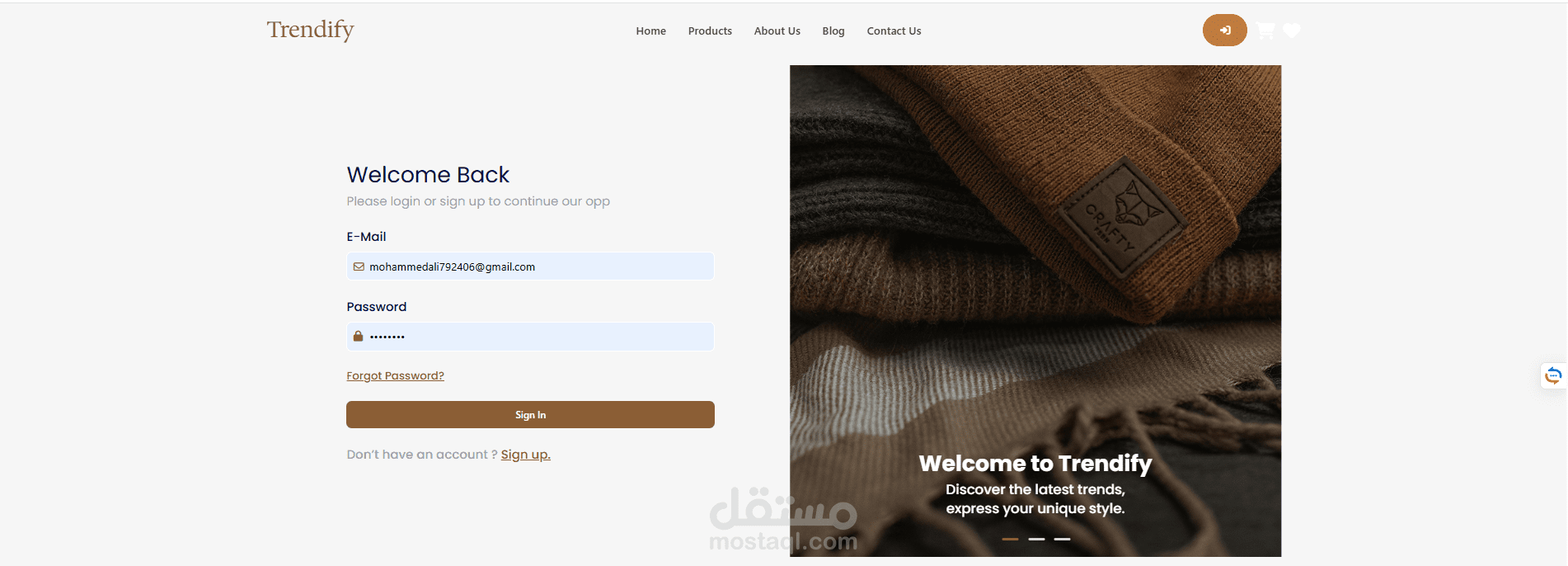Click the Discover the latest trends caption
Screen dimensions: 1568x566
(x=1035, y=499)
